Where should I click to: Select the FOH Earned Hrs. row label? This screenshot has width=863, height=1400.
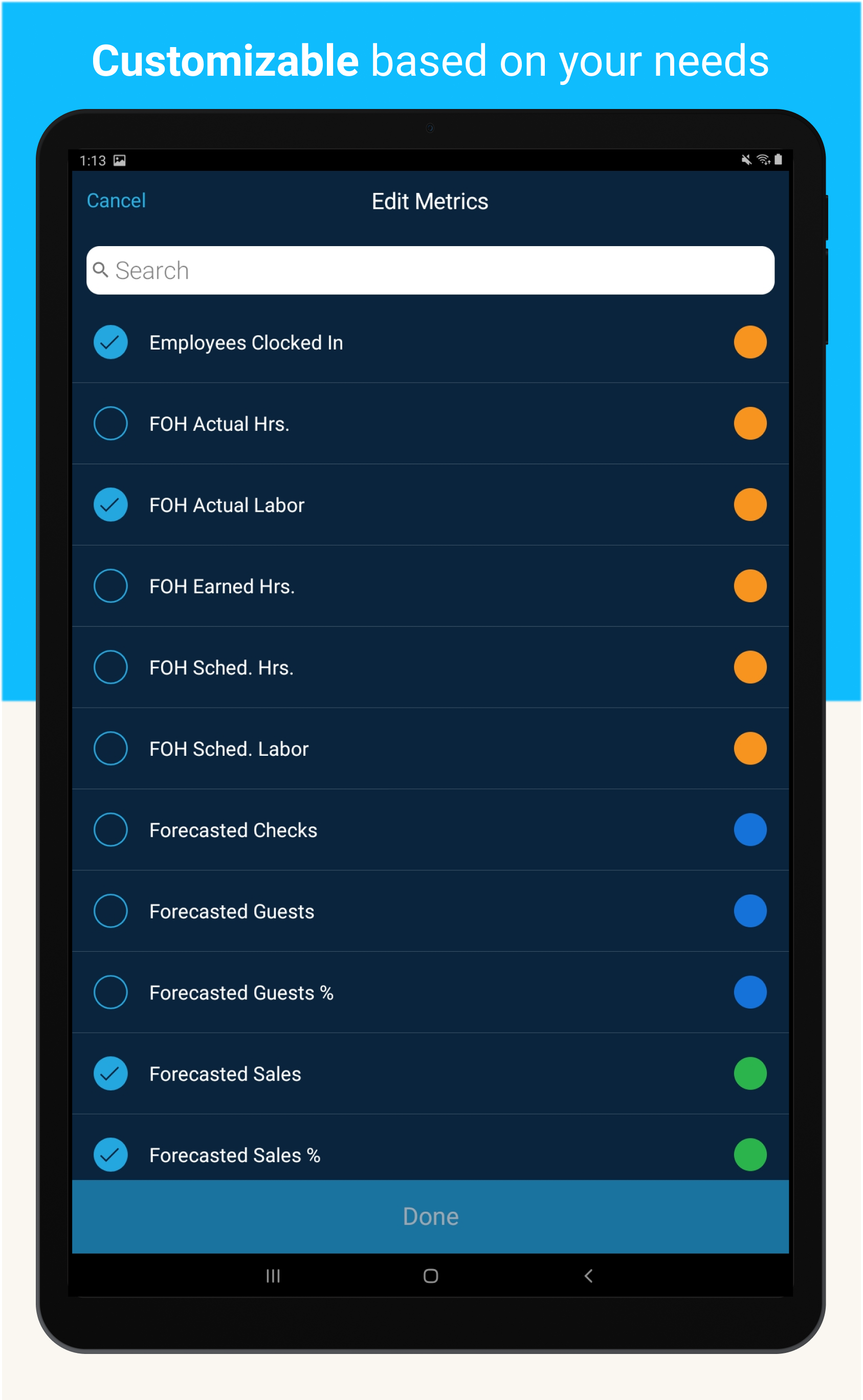tap(222, 586)
